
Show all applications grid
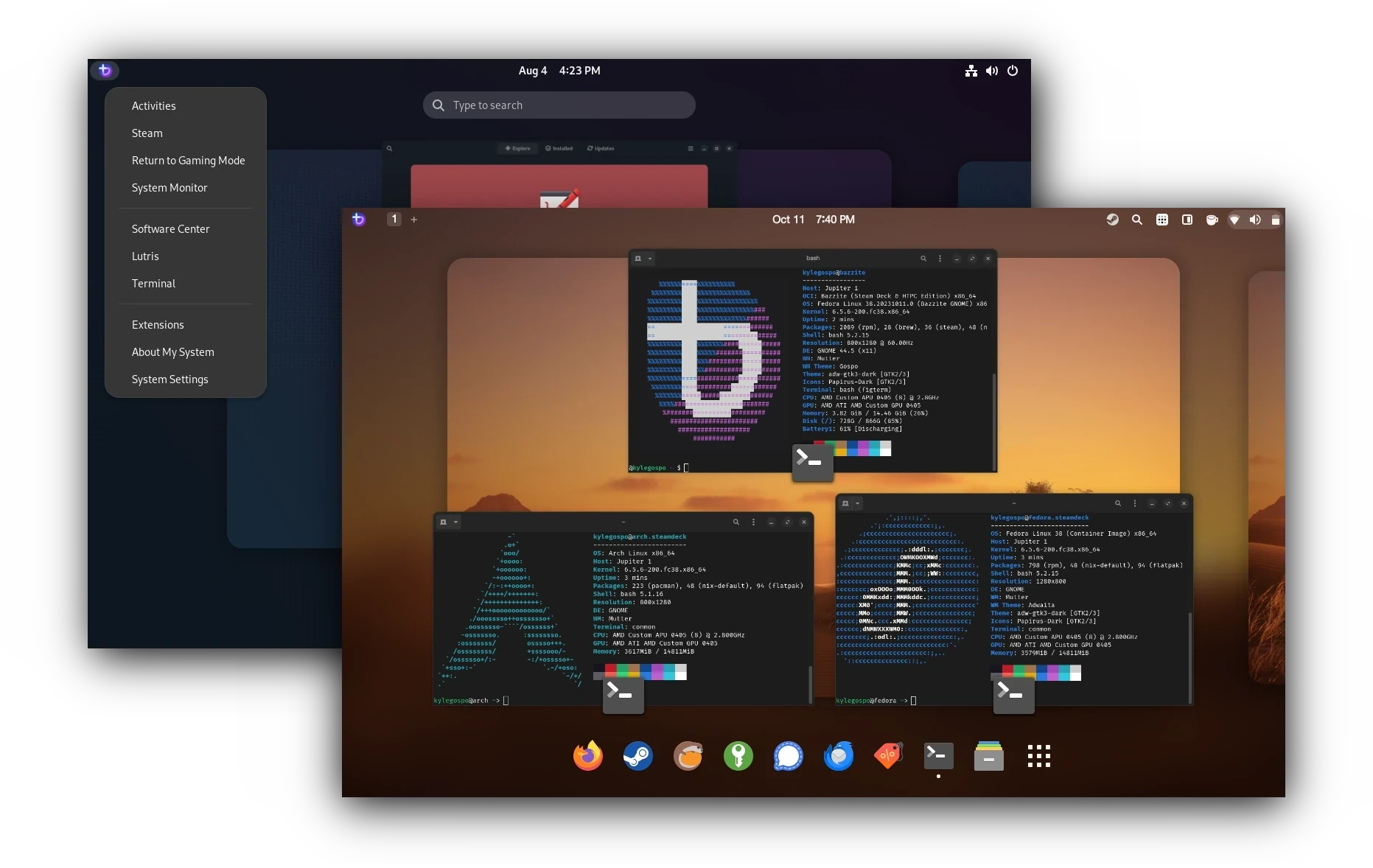tap(1038, 756)
